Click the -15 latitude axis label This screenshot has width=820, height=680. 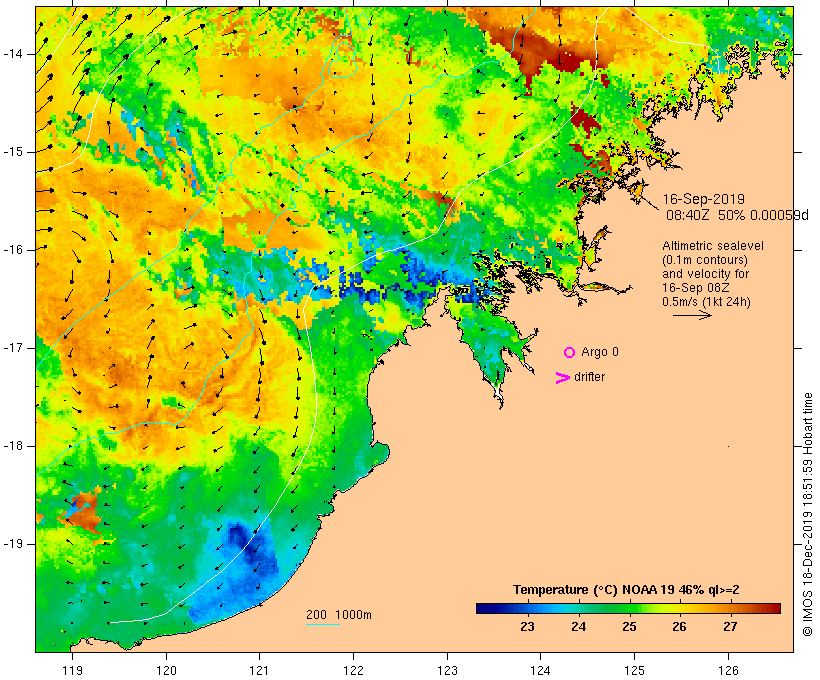pos(13,152)
